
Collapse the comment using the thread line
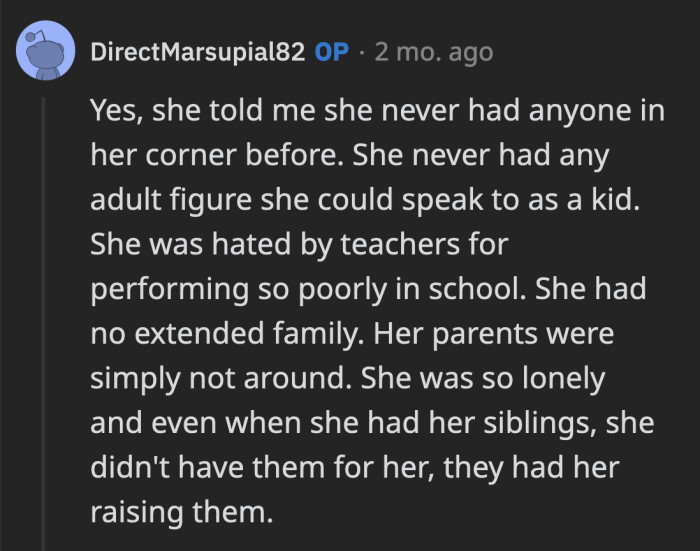pyautogui.click(x=44, y=300)
